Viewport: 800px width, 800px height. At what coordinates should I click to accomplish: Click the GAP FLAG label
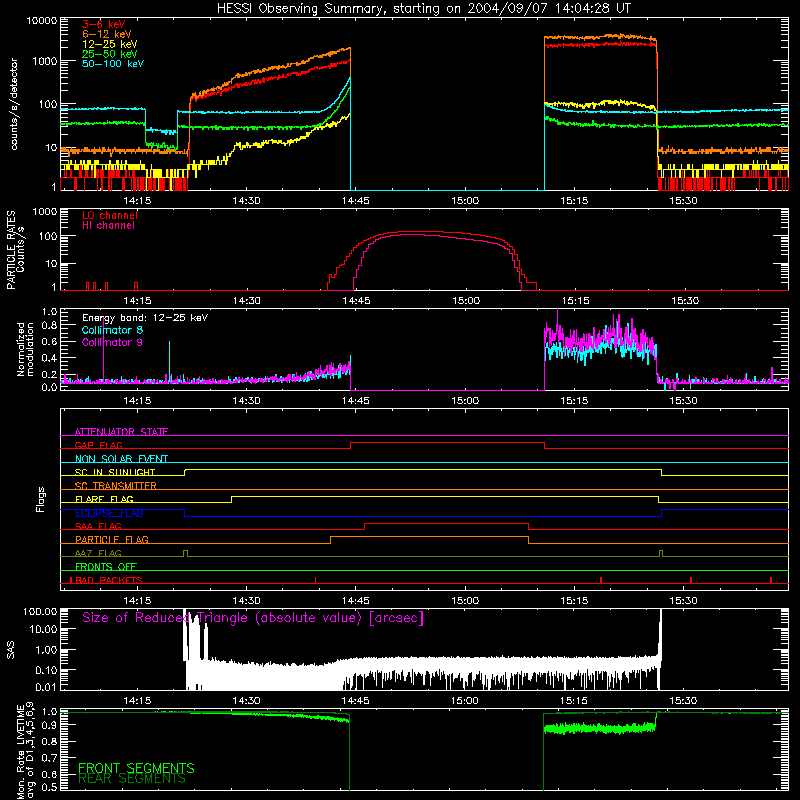(x=98, y=445)
